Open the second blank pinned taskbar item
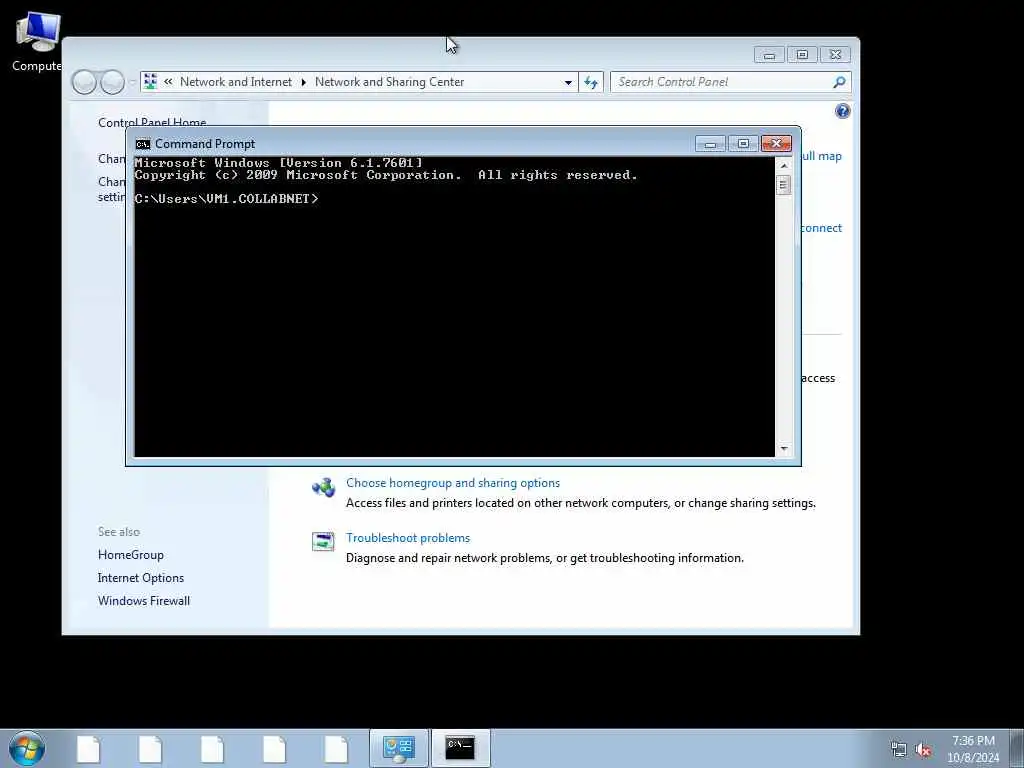 [x=150, y=748]
